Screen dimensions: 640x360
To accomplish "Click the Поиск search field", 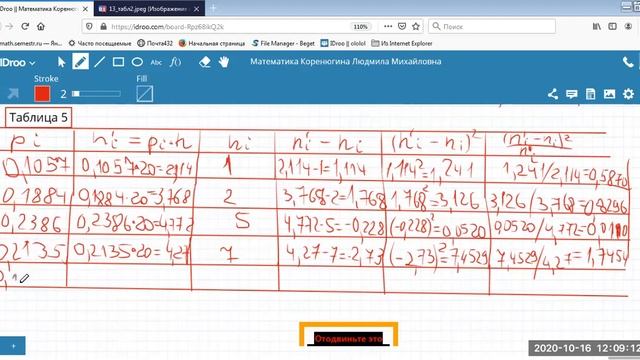I will click(x=492, y=27).
